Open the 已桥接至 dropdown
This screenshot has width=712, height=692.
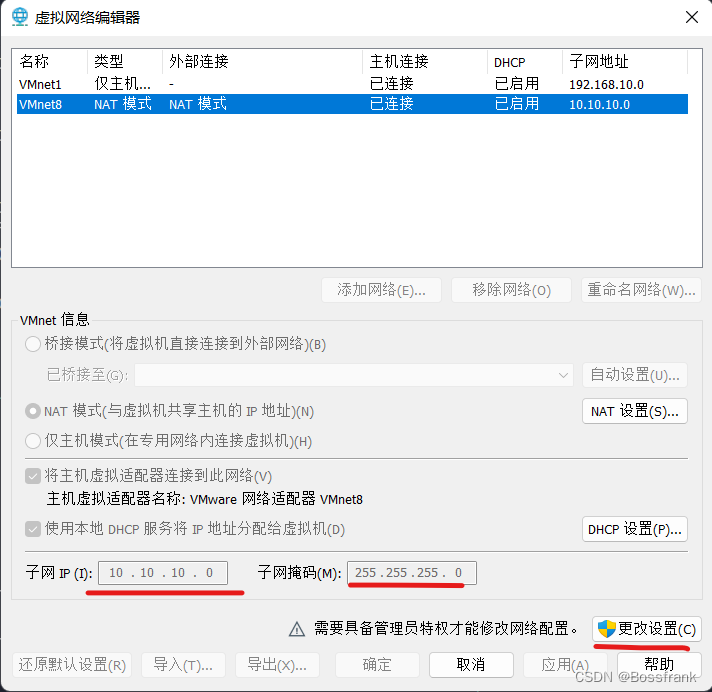[354, 375]
